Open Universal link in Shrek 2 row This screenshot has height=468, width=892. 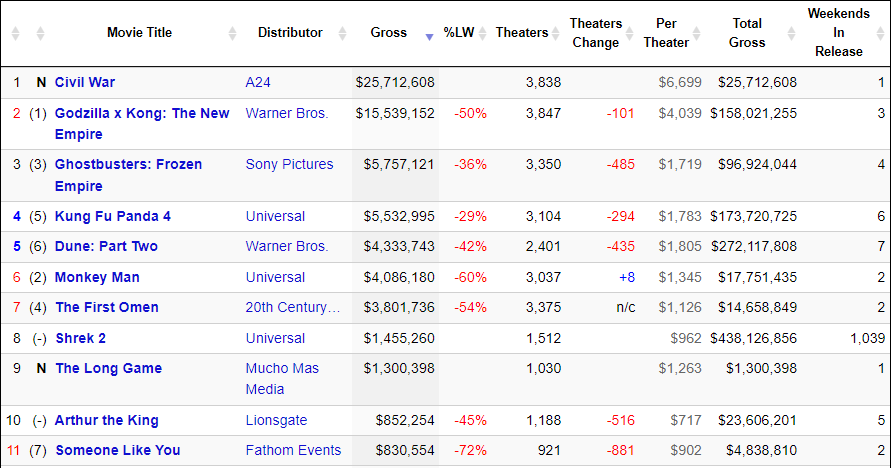click(275, 338)
